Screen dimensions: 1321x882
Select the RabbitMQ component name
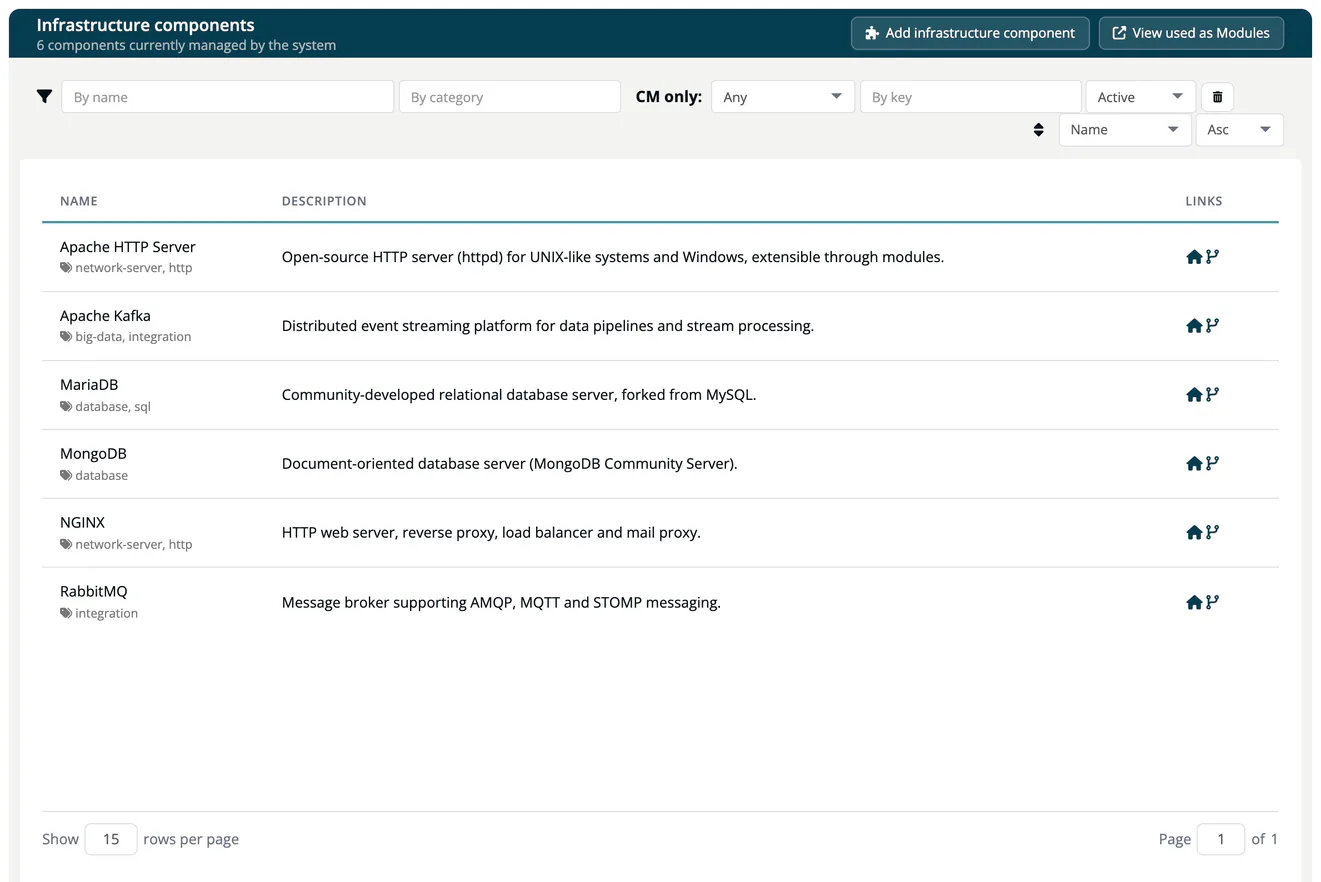click(x=94, y=592)
